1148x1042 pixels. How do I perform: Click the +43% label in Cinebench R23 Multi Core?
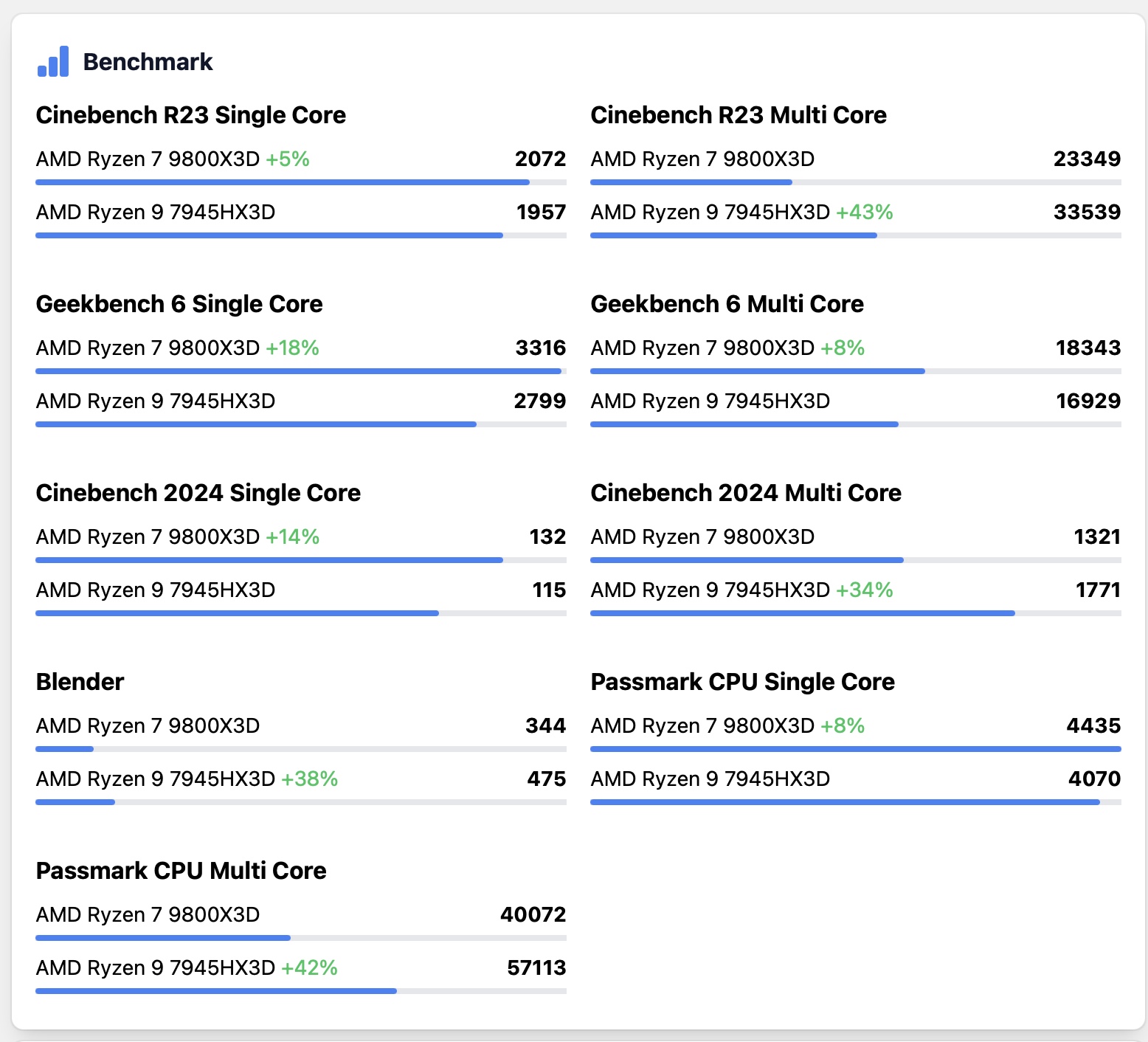coord(864,213)
